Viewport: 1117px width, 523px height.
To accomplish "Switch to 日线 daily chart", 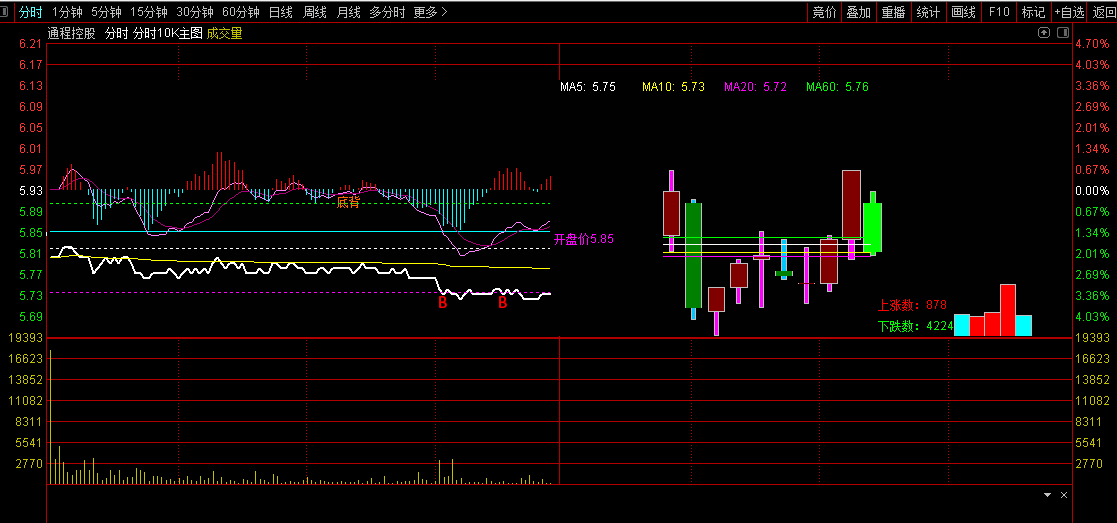I will point(281,11).
